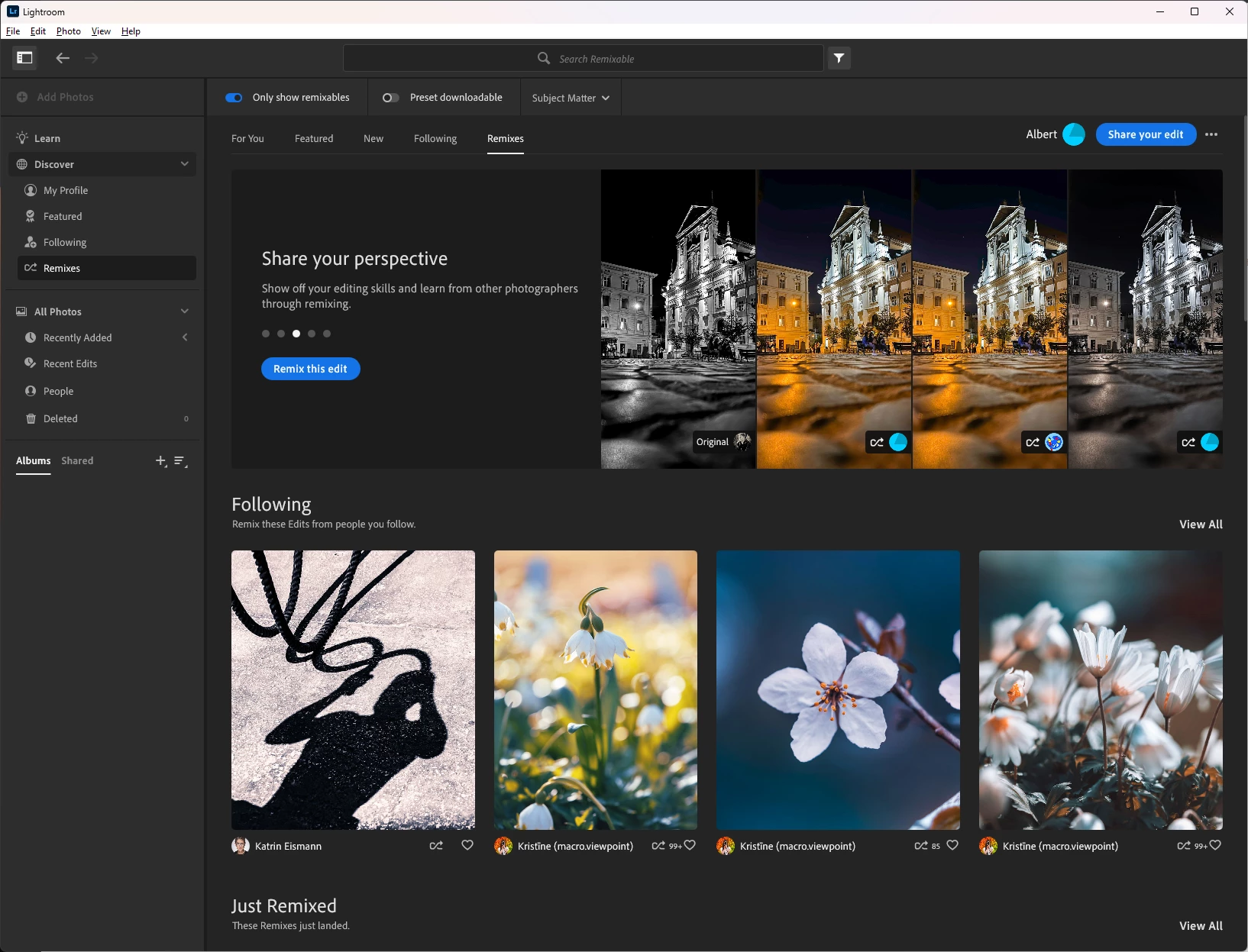1248x952 pixels.
Task: Toggle the left panel sidebar icon
Action: (24, 58)
